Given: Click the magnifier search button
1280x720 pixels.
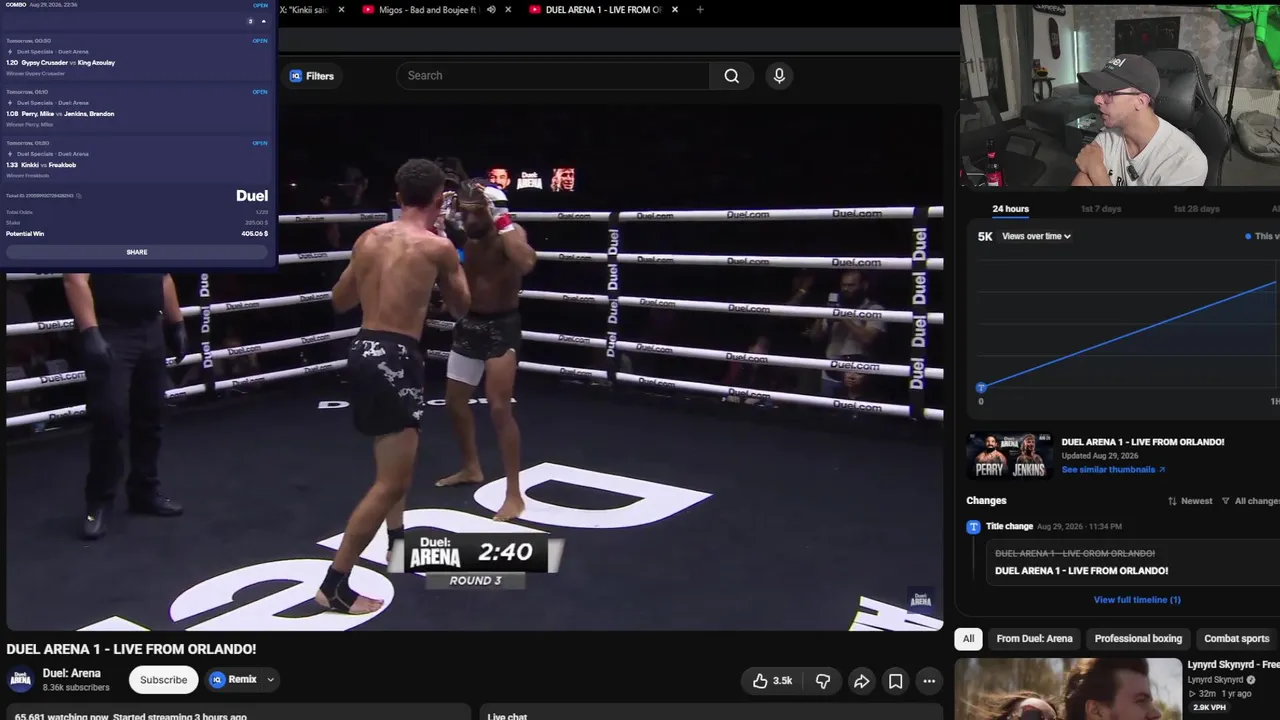Looking at the screenshot, I should pos(732,76).
